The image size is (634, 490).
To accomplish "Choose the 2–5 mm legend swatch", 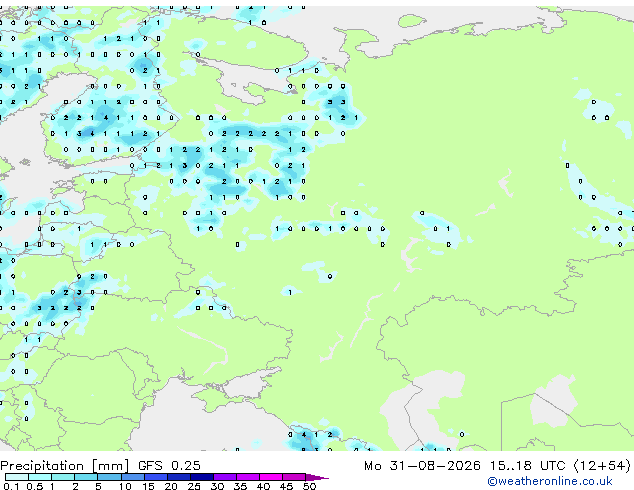I will [86, 477].
